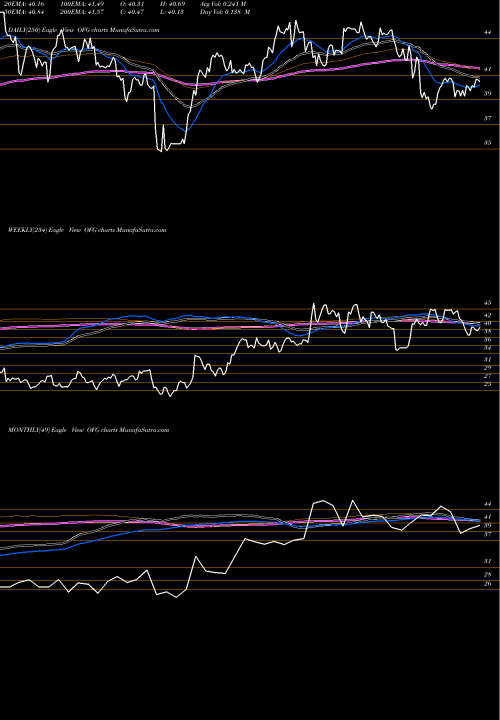The image size is (500, 720).
Task: Click the Avg Vol reading
Action: coord(225,3)
